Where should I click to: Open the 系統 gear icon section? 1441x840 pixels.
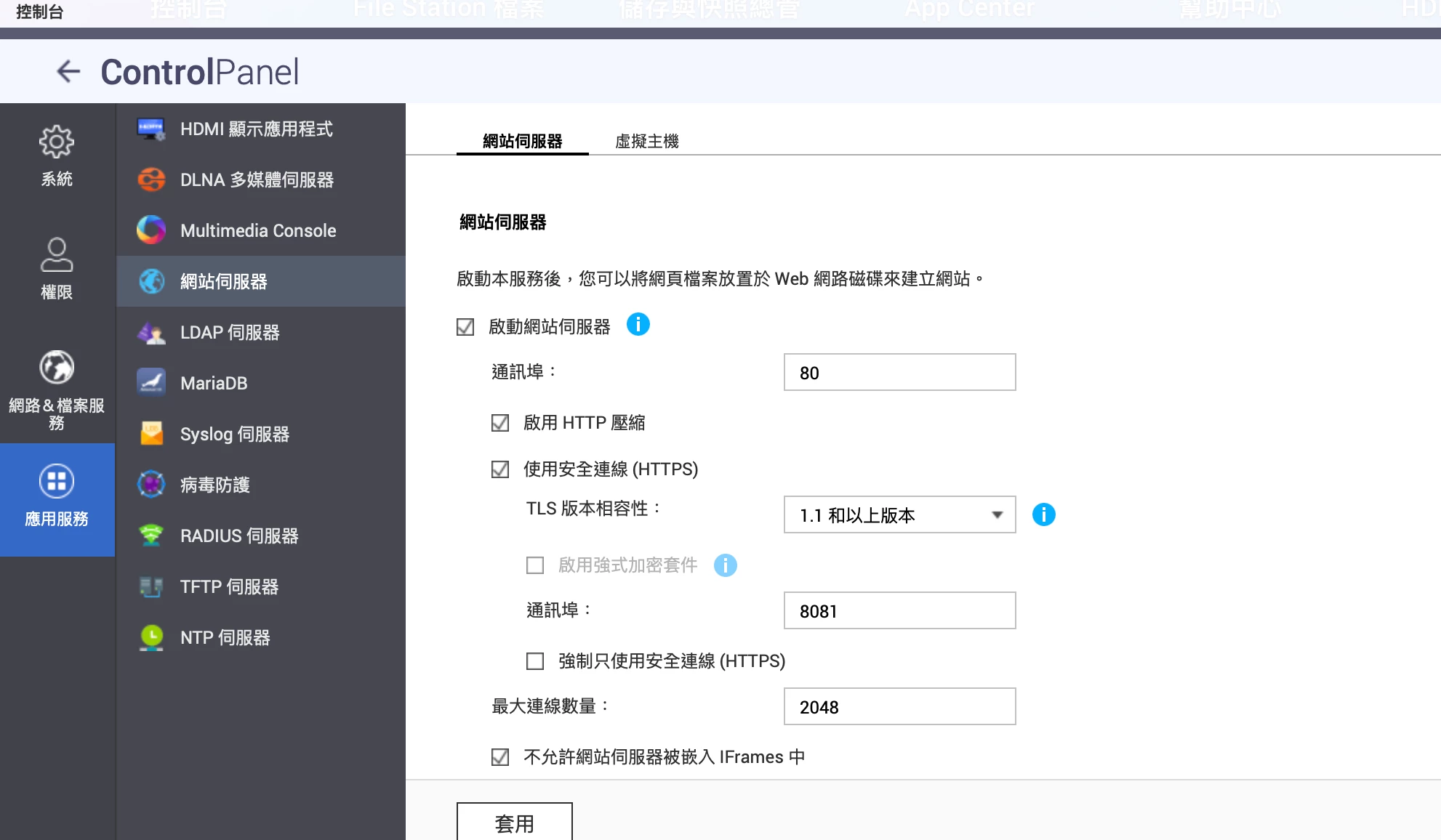point(57,142)
